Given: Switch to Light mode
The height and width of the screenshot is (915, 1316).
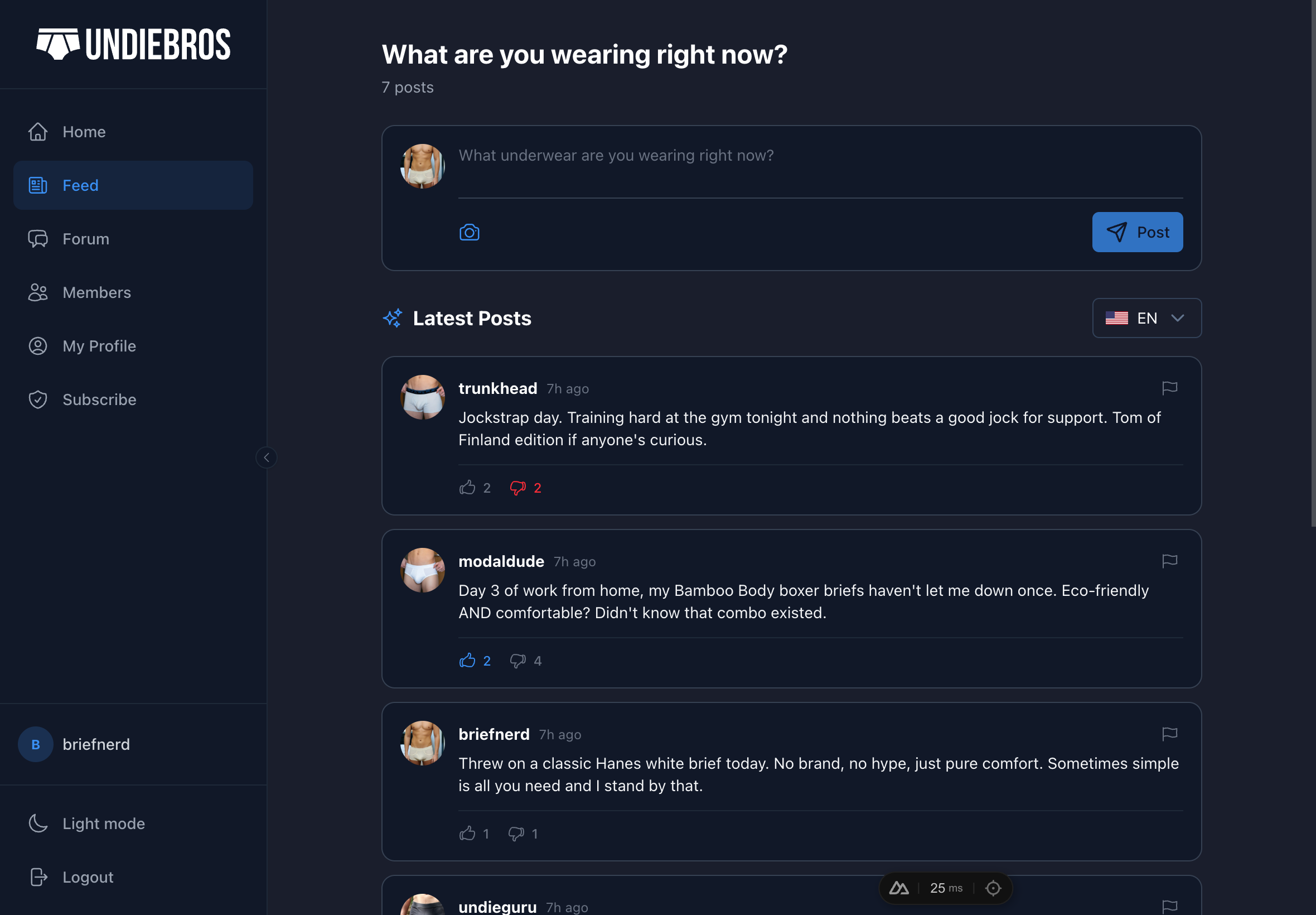Looking at the screenshot, I should coord(103,824).
